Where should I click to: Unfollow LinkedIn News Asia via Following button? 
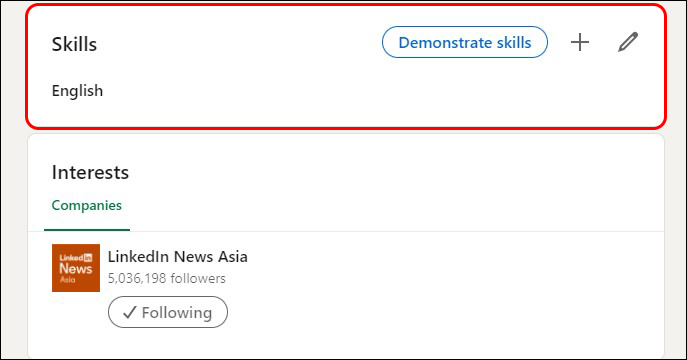coord(168,312)
